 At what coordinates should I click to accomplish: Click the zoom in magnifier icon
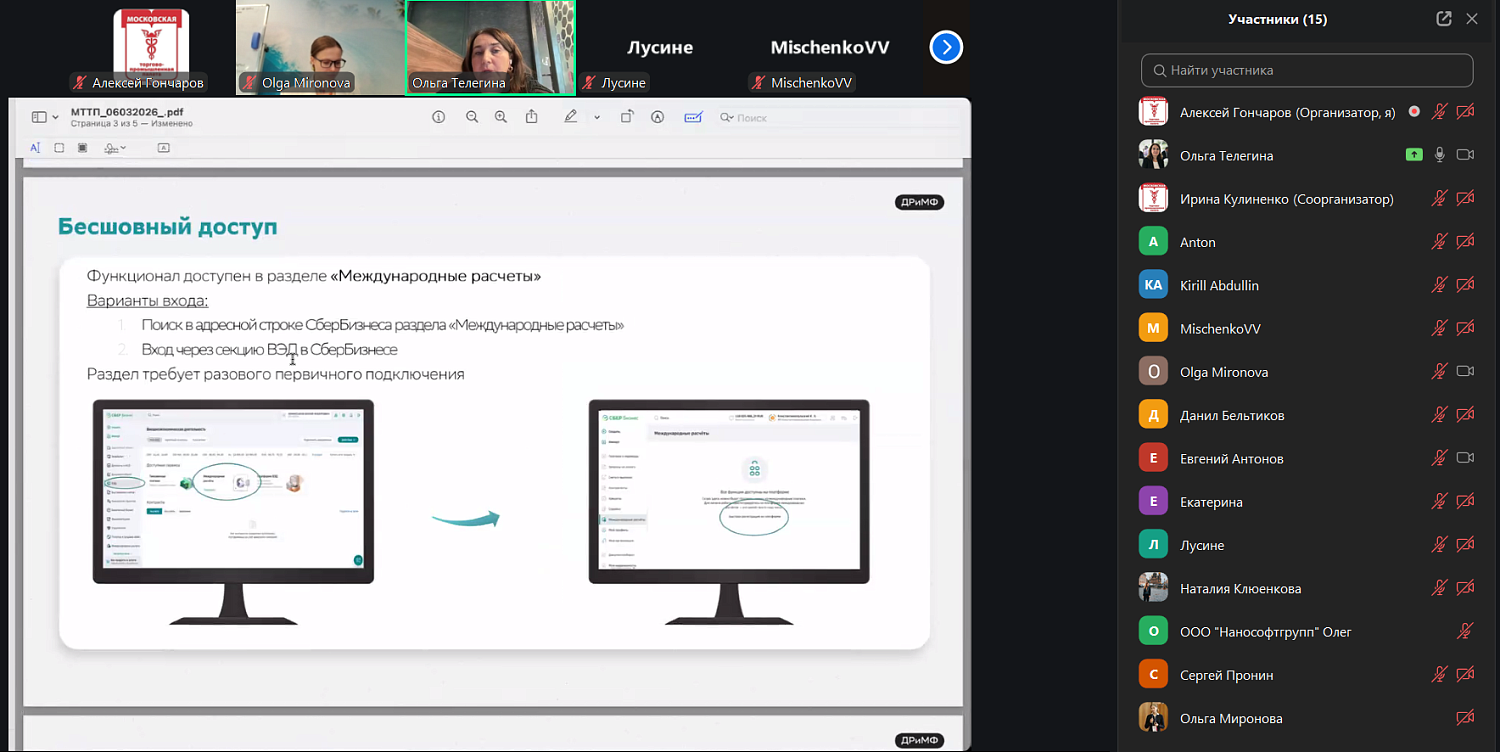click(x=501, y=117)
